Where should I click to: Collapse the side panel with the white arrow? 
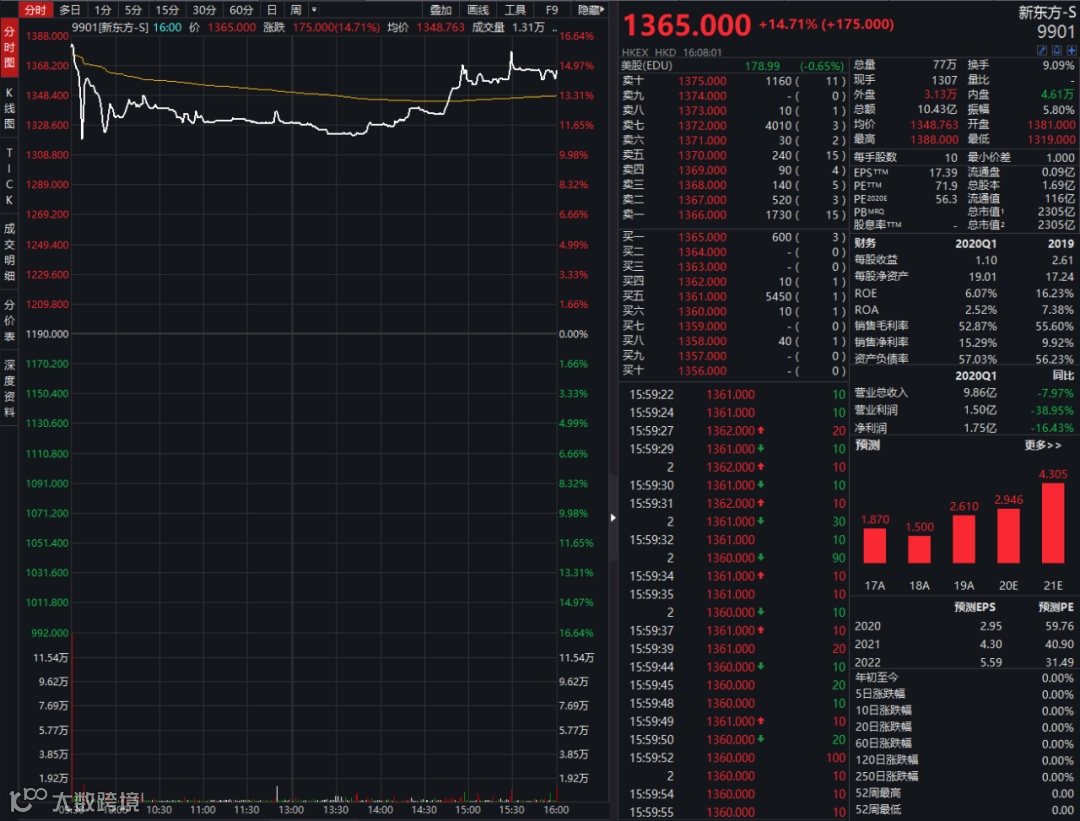click(613, 517)
